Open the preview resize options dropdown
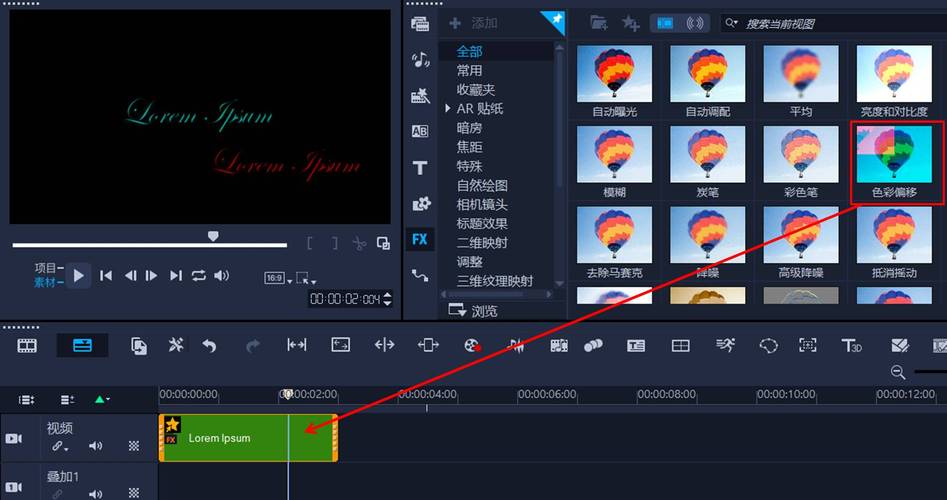947x500 pixels. 306,278
